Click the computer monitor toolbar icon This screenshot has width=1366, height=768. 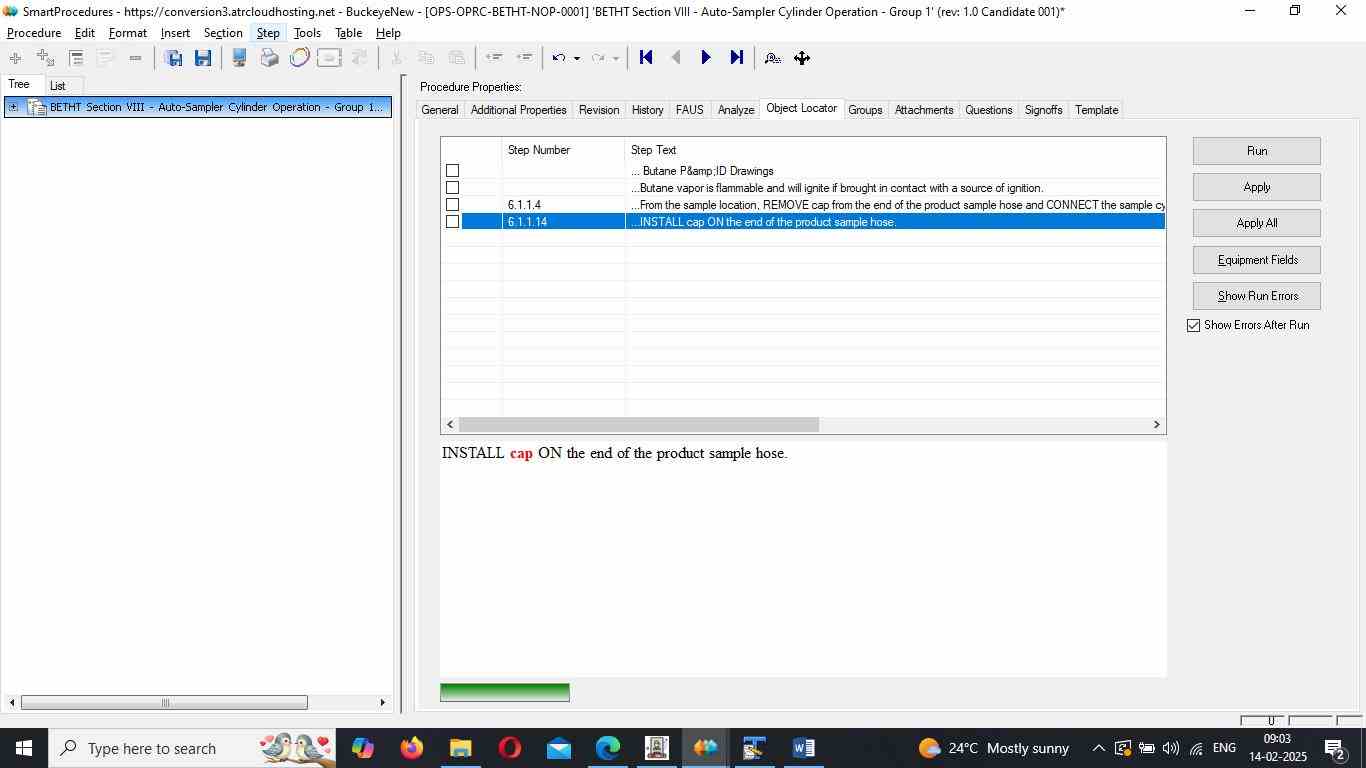[239, 58]
